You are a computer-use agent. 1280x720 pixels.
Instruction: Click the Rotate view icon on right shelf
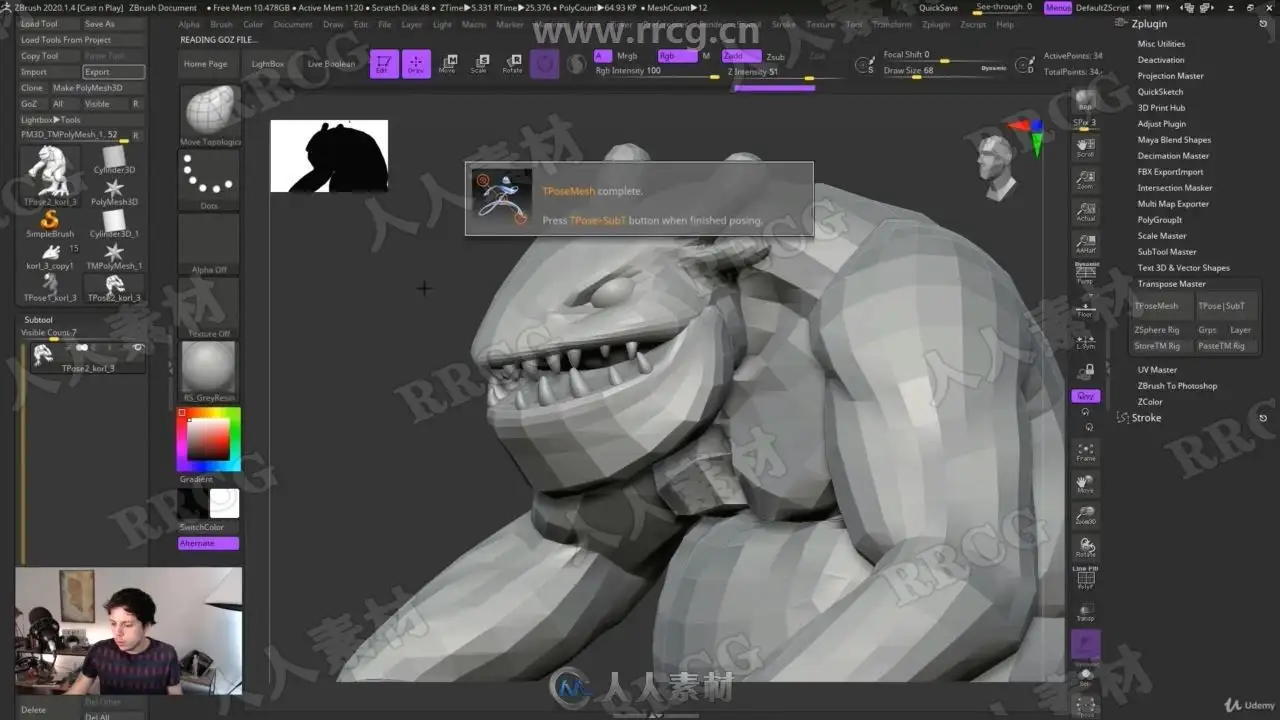coord(1085,548)
